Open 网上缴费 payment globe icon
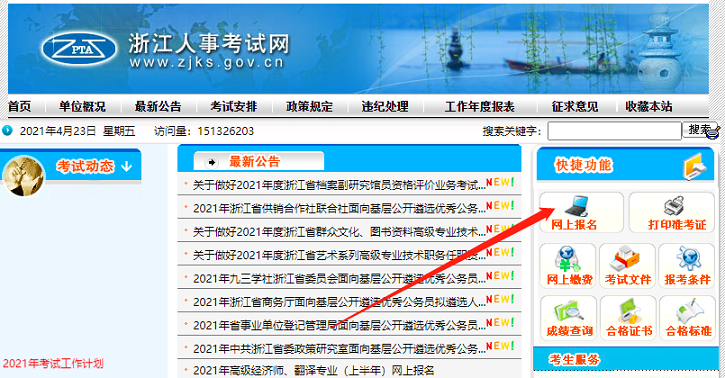Image resolution: width=725 pixels, height=378 pixels. tap(568, 259)
